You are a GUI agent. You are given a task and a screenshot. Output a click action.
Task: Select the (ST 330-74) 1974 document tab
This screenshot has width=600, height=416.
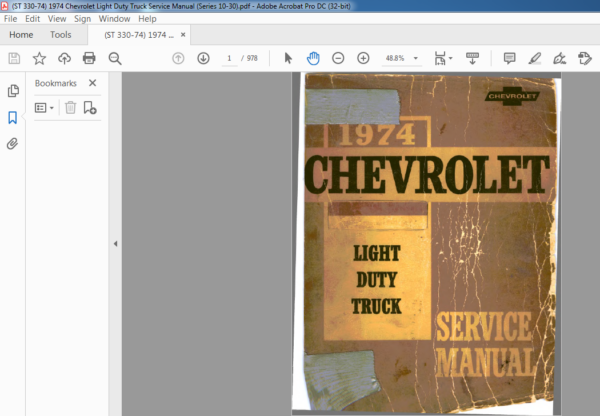click(139, 35)
